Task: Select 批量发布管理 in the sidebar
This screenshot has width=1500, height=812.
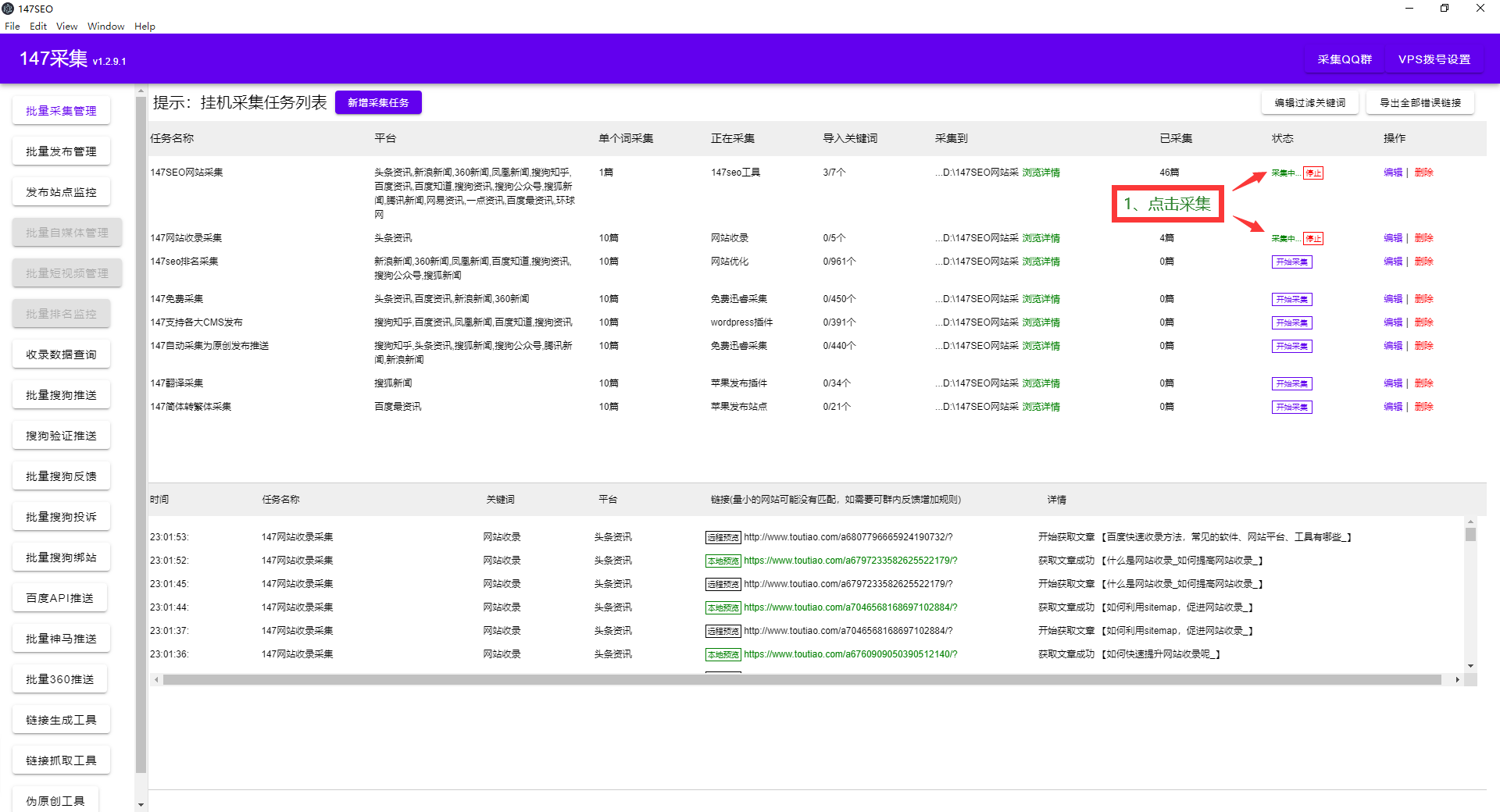Action: [x=61, y=151]
